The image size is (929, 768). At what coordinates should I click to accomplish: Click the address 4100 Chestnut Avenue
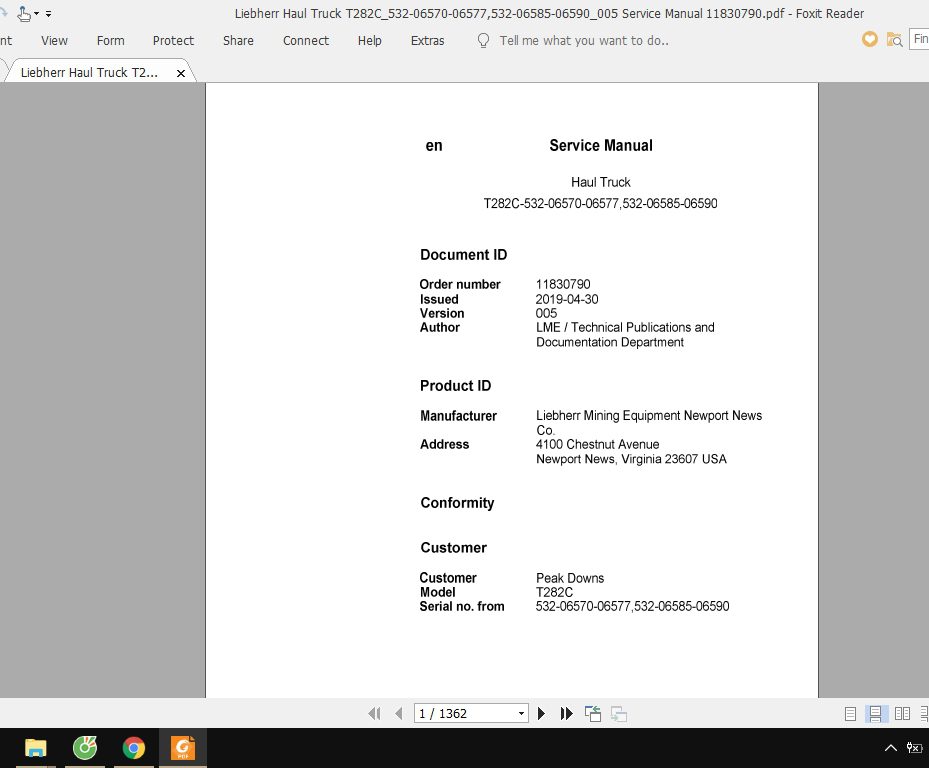[598, 444]
